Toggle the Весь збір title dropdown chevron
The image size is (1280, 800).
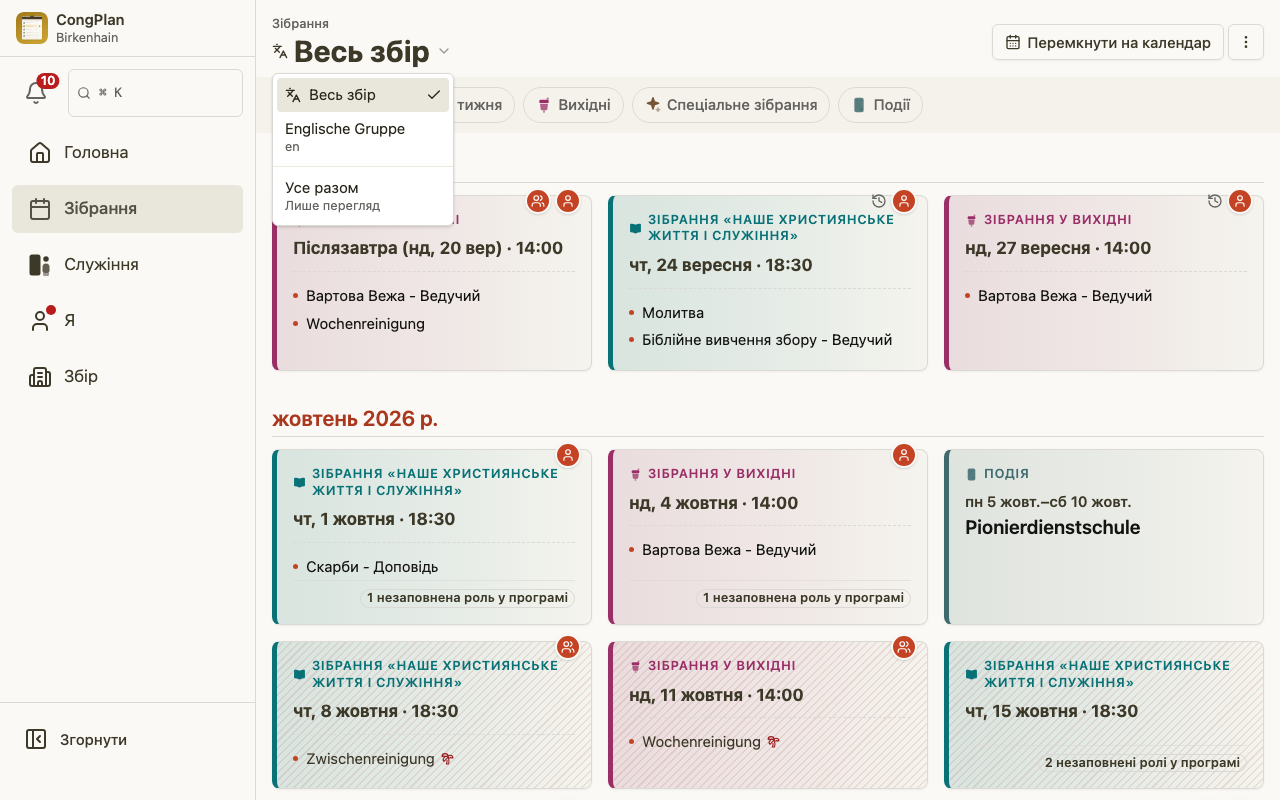coord(444,51)
